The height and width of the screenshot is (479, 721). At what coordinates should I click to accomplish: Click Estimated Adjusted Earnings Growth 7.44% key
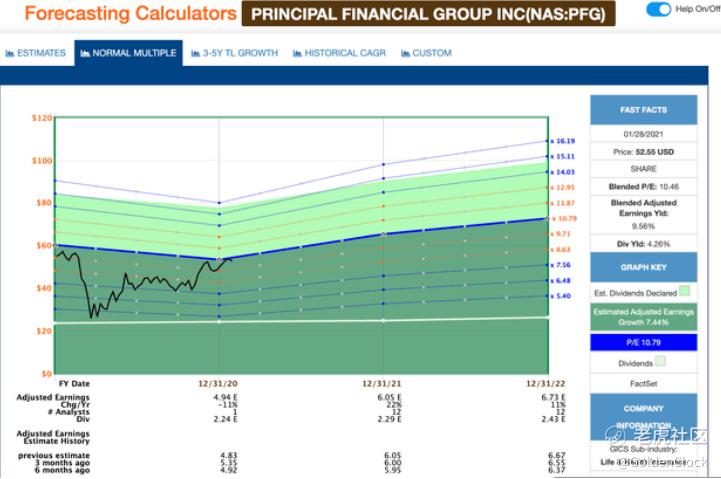(x=643, y=317)
